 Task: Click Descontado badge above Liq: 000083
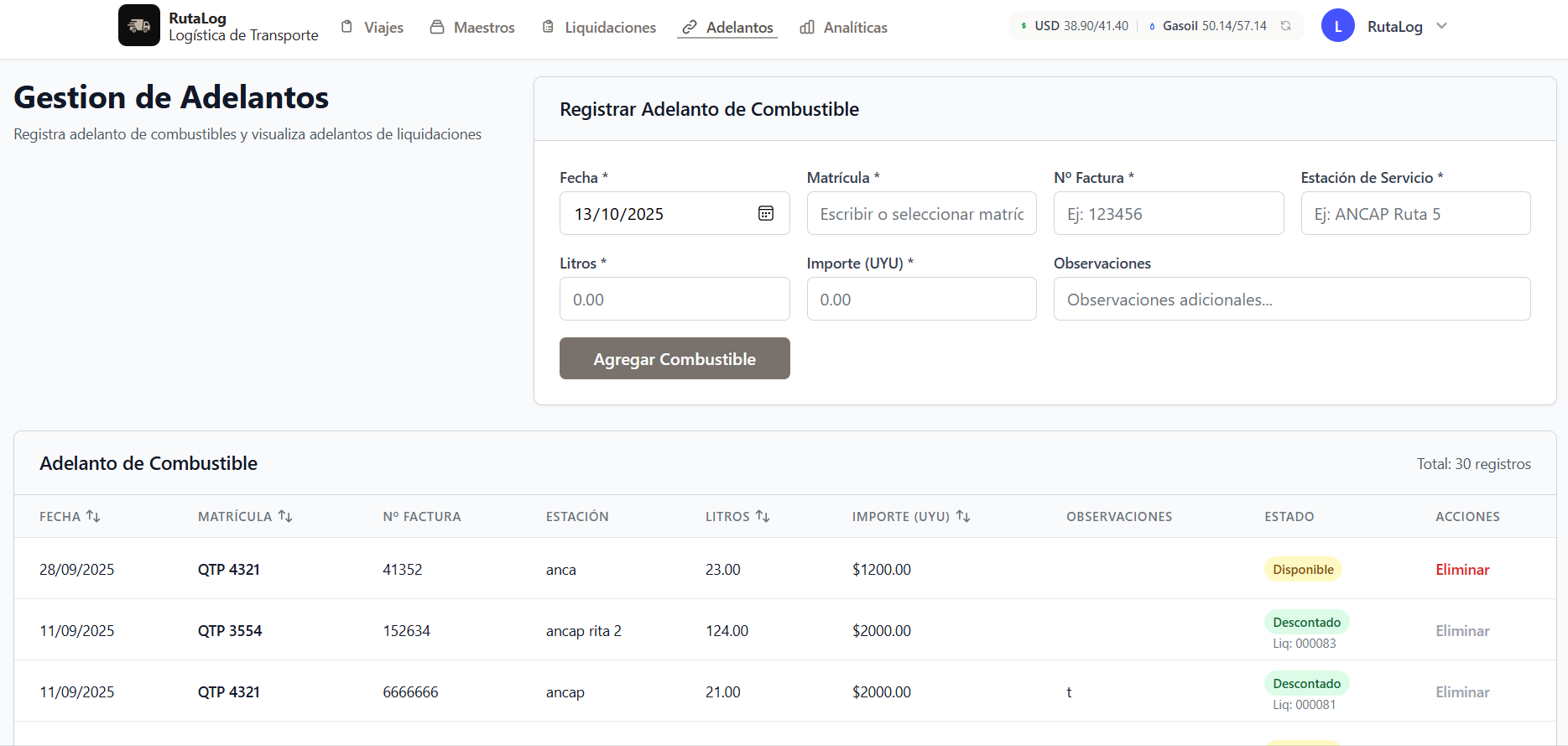point(1306,622)
